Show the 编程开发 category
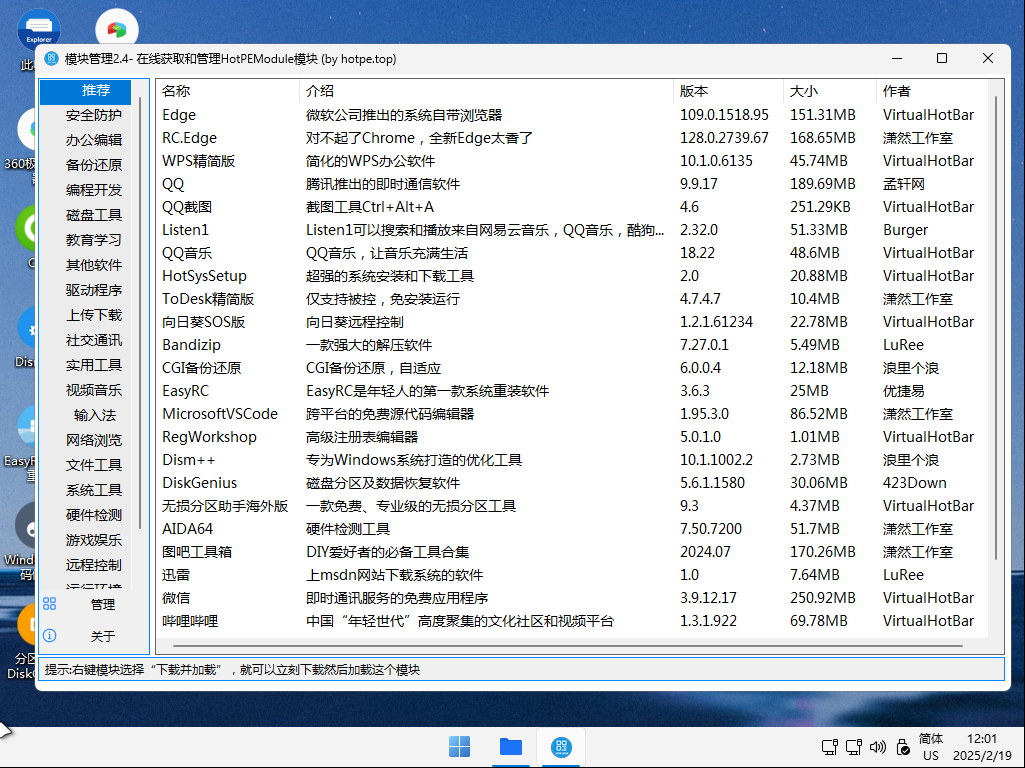Viewport: 1025px width, 768px height. [x=86, y=190]
